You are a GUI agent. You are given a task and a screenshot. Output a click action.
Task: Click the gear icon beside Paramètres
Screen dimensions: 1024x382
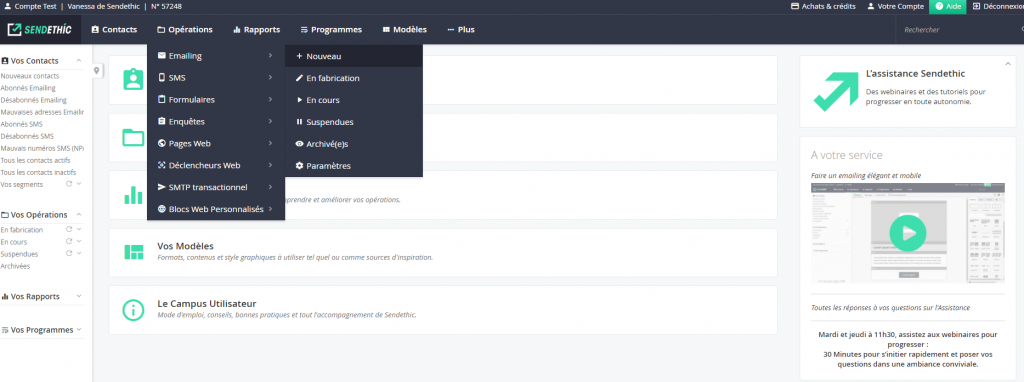299,166
